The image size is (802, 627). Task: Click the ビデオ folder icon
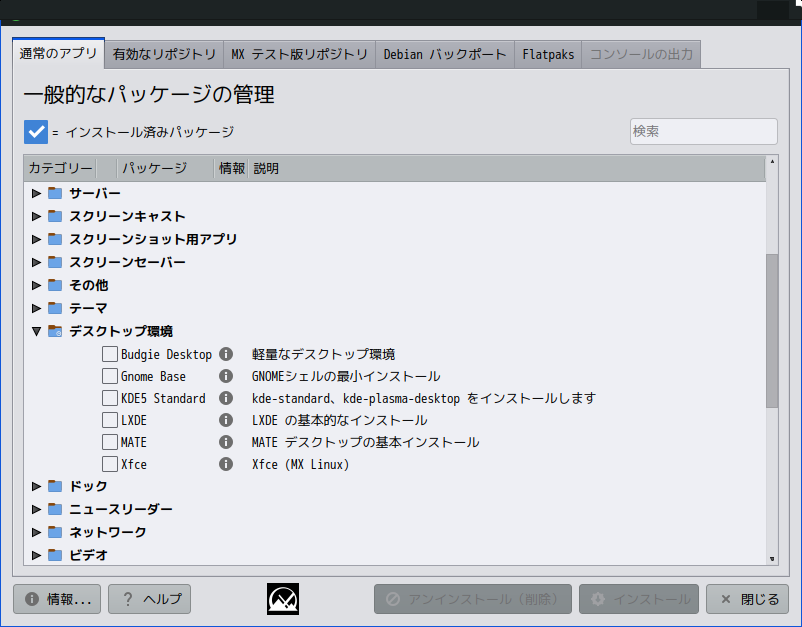point(55,555)
